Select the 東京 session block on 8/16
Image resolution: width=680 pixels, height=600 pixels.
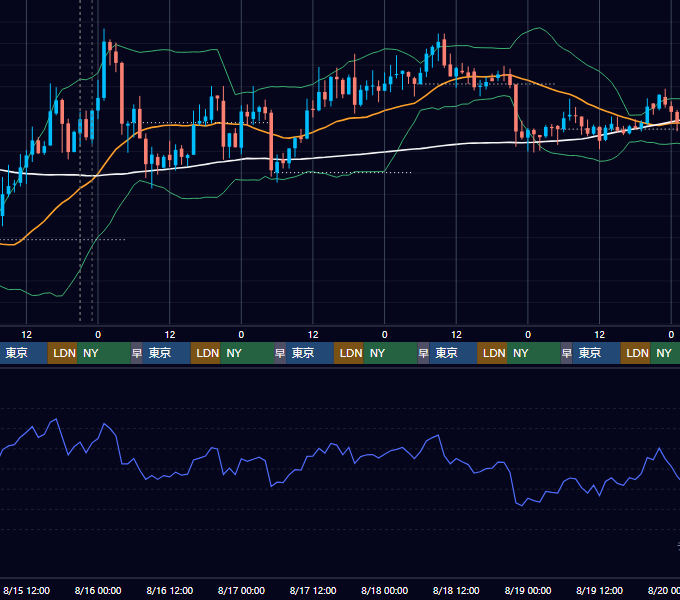pyautogui.click(x=167, y=353)
